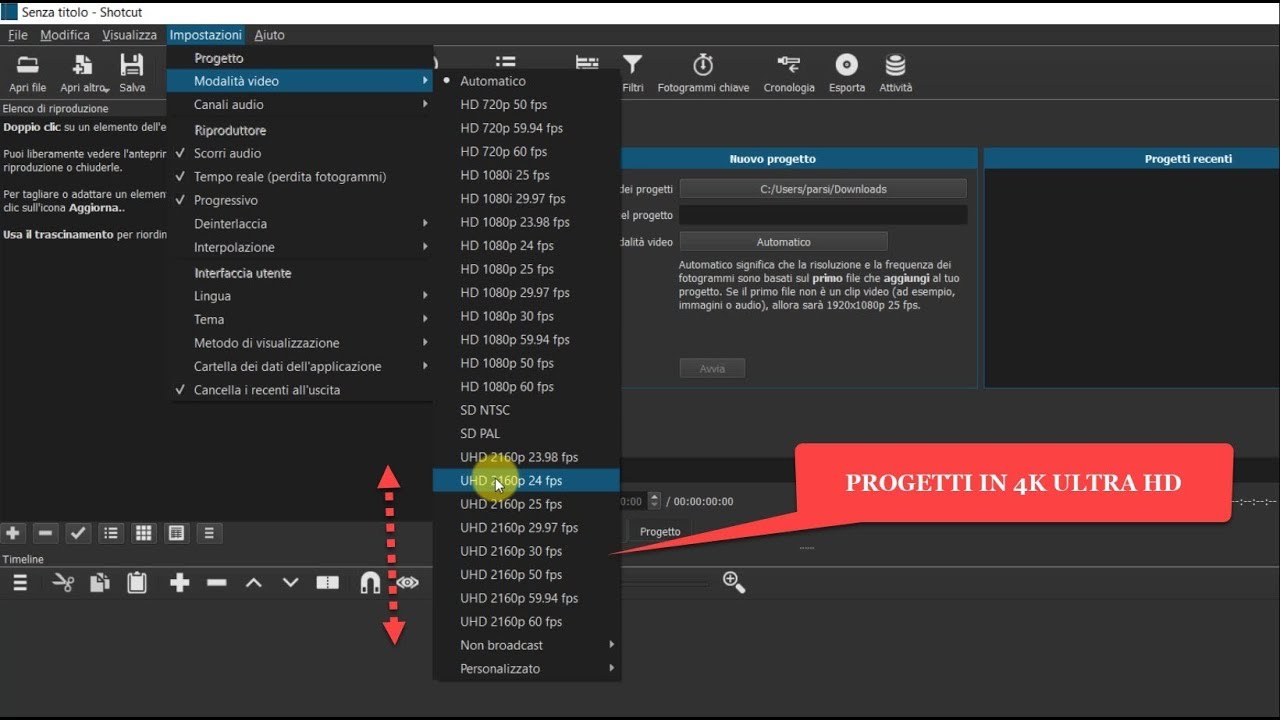Select the Automatico video mode radio item

(527, 81)
